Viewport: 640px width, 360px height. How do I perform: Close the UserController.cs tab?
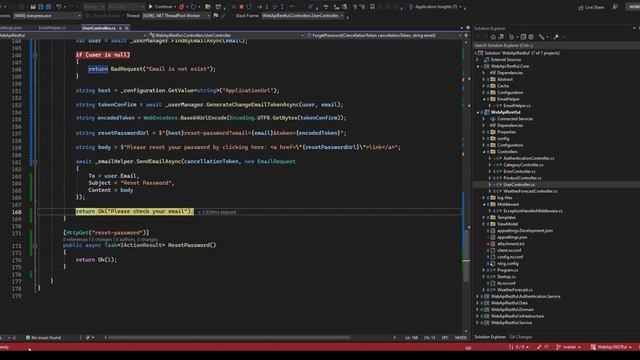tap(127, 28)
